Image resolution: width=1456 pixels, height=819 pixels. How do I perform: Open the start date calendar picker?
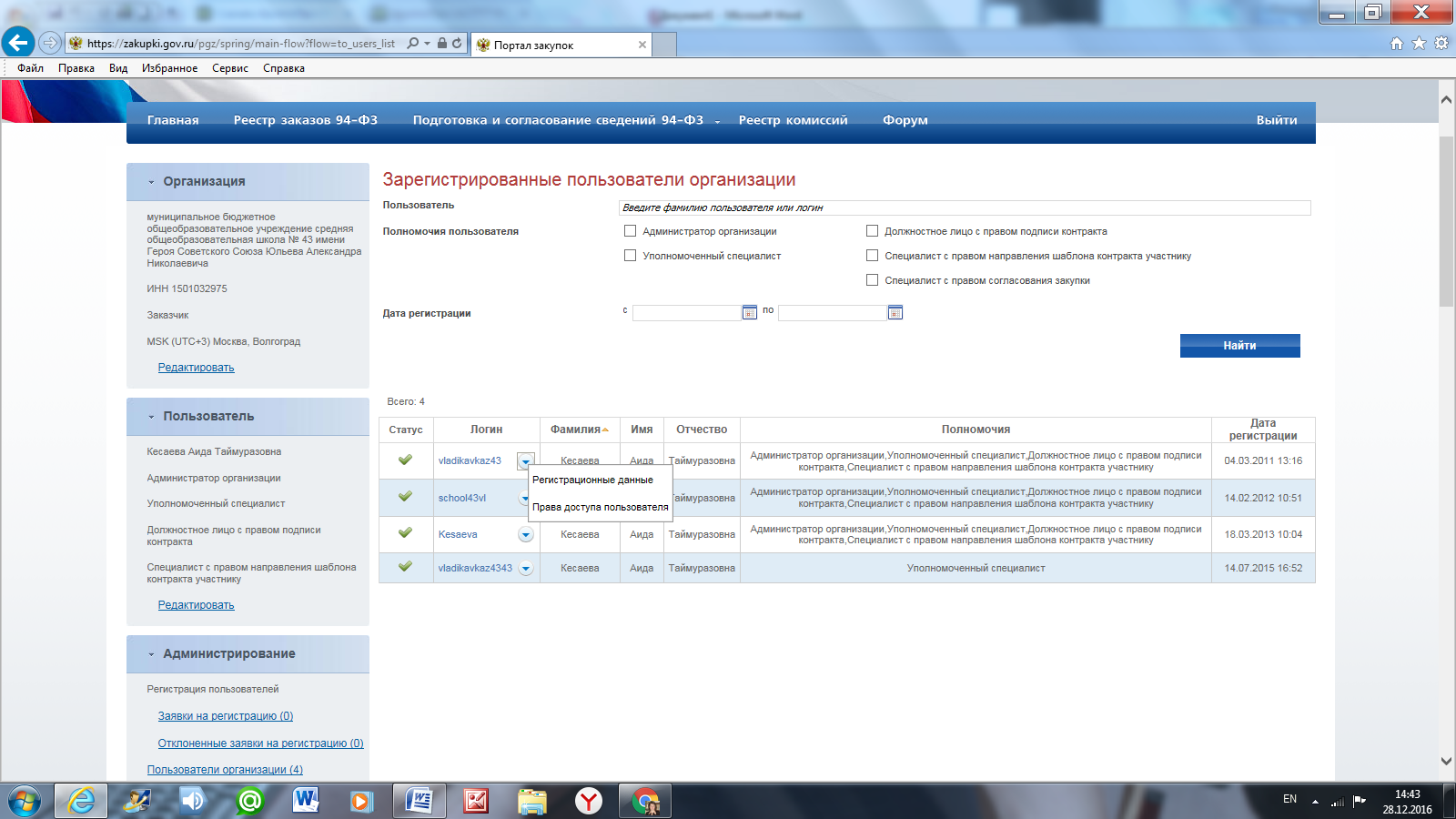[x=749, y=312]
